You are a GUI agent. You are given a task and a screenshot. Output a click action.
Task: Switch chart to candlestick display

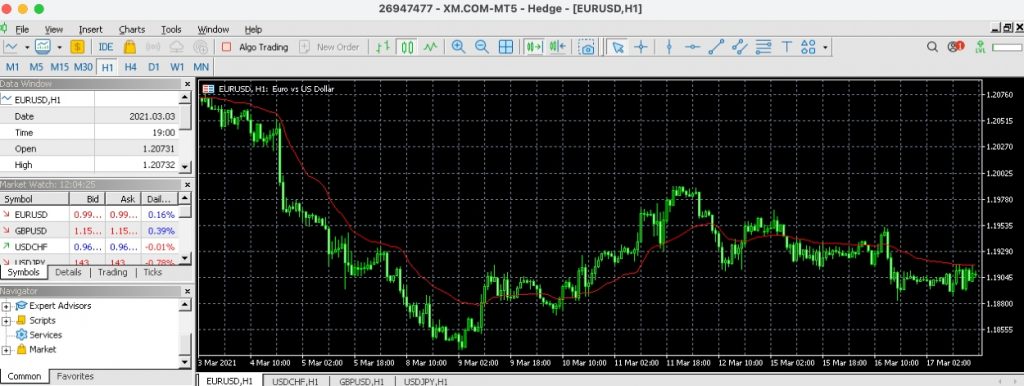408,47
